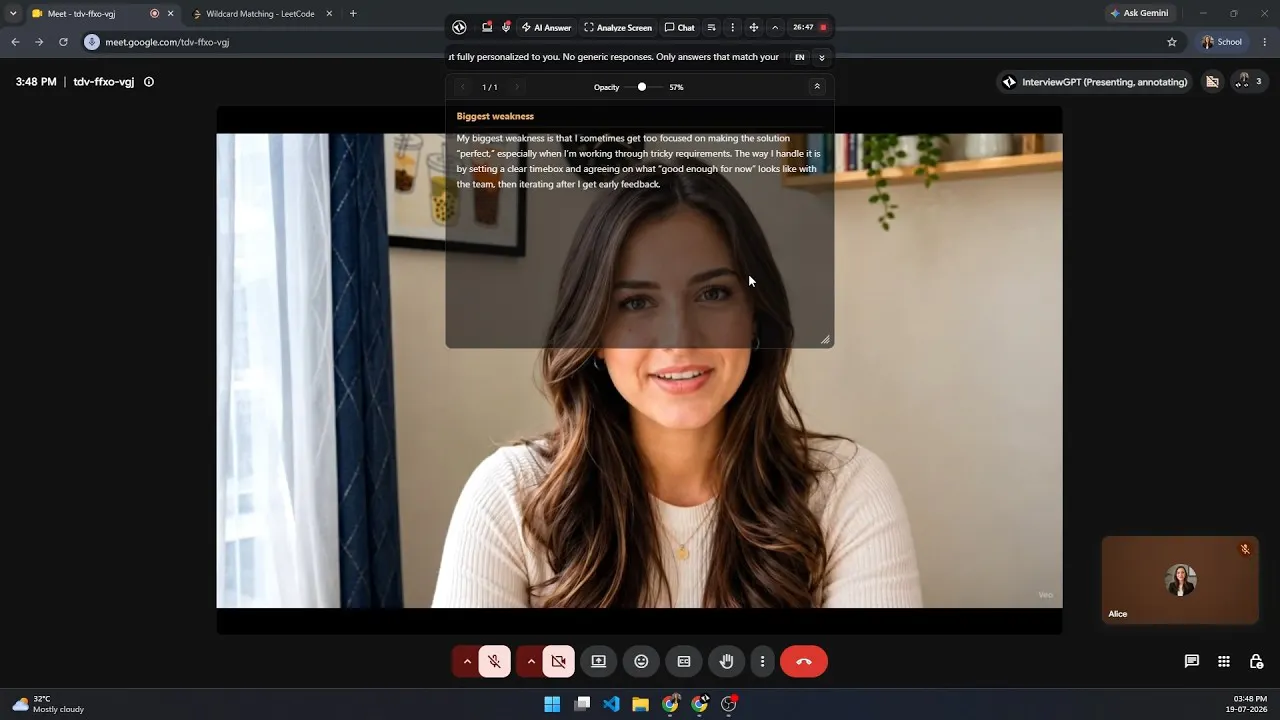Collapse the overlay with the up chevron

(775, 28)
